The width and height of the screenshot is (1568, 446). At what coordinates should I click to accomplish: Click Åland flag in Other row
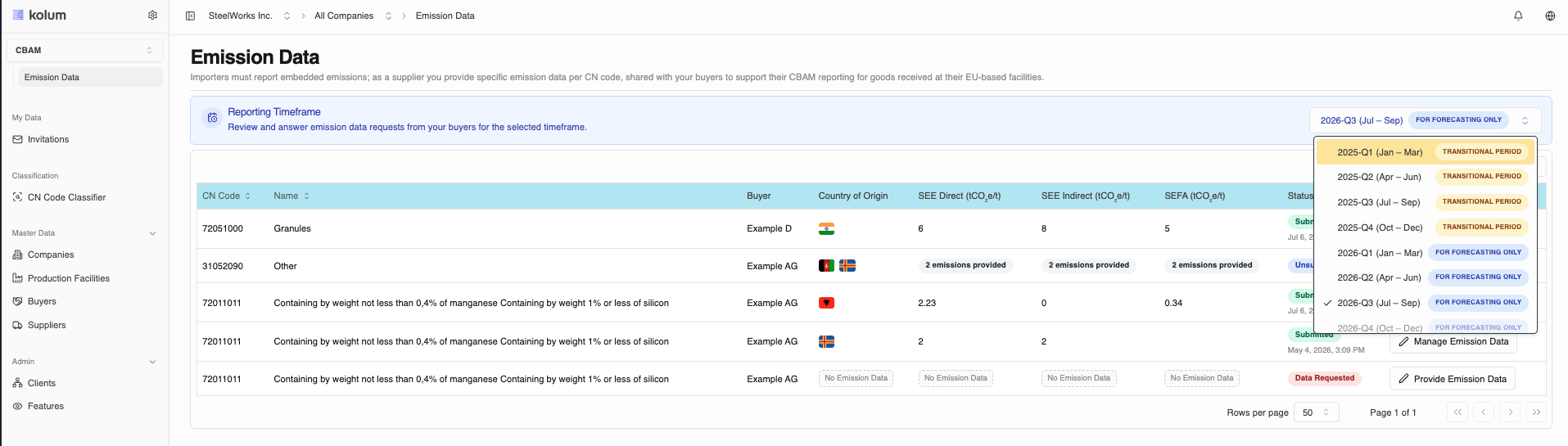[x=847, y=266]
